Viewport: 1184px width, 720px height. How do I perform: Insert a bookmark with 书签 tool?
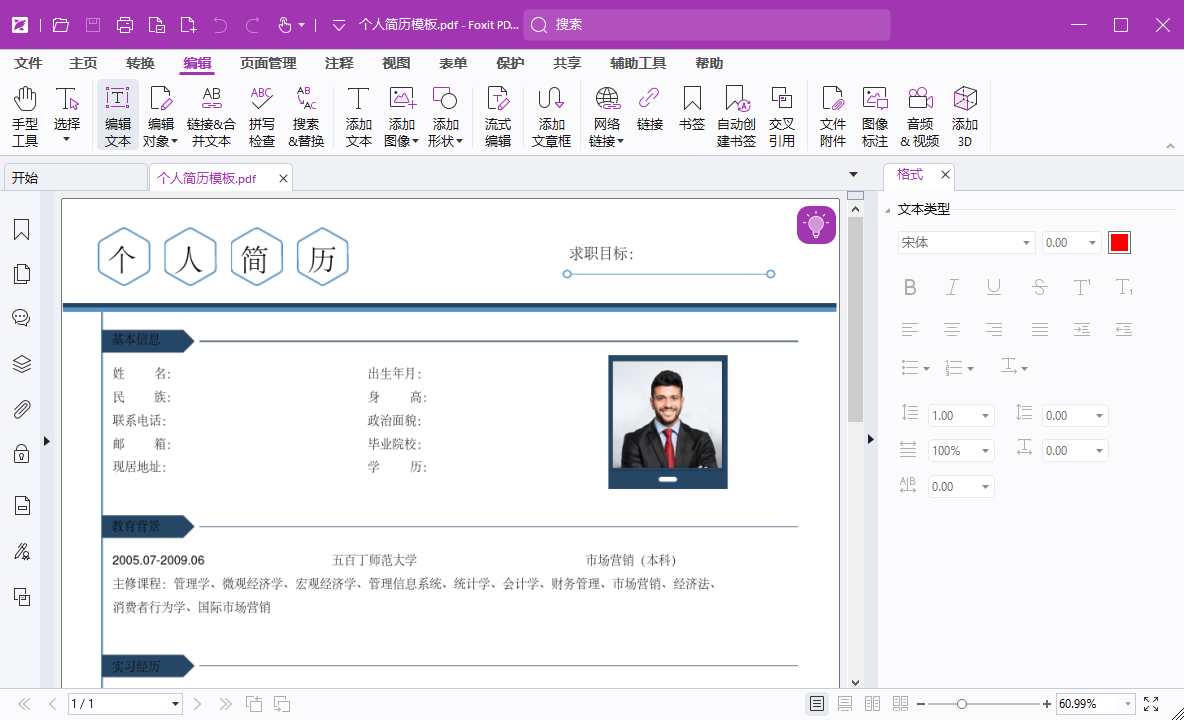coord(692,115)
